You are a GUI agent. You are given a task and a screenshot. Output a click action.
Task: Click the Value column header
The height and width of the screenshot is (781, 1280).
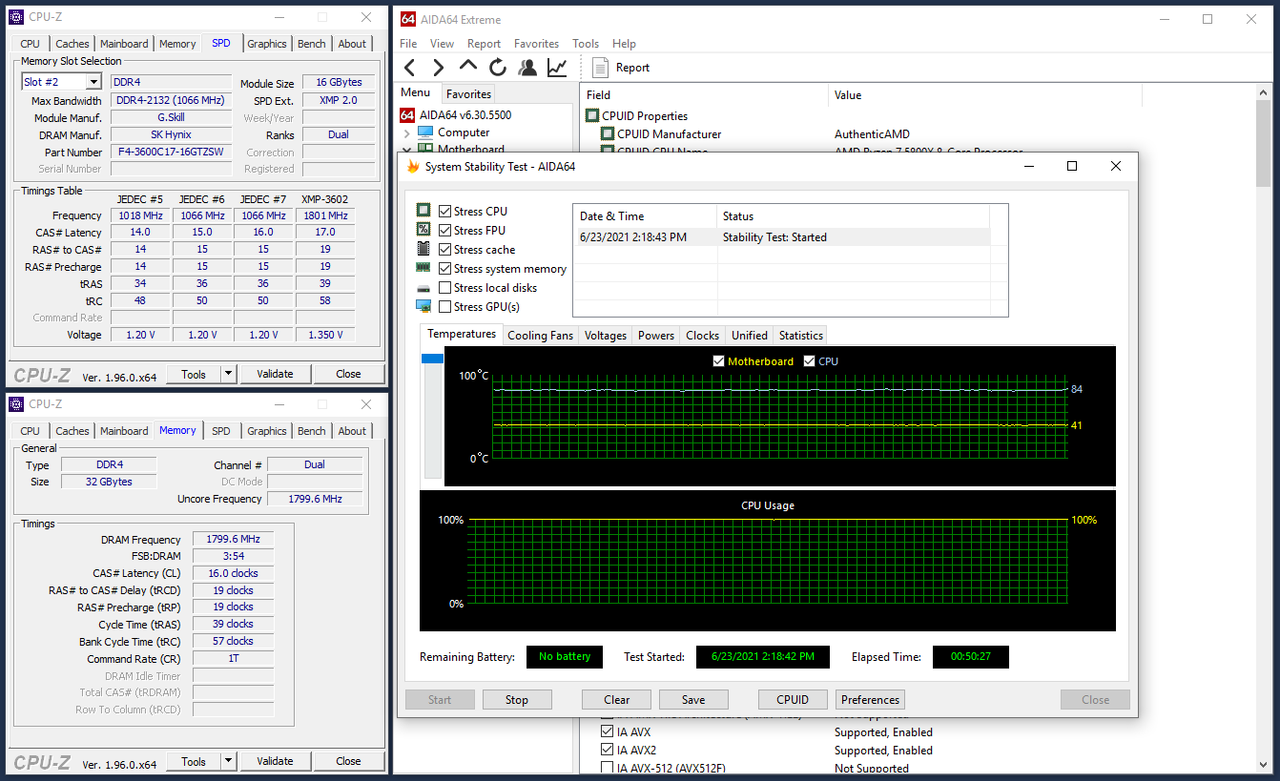click(x=985, y=95)
